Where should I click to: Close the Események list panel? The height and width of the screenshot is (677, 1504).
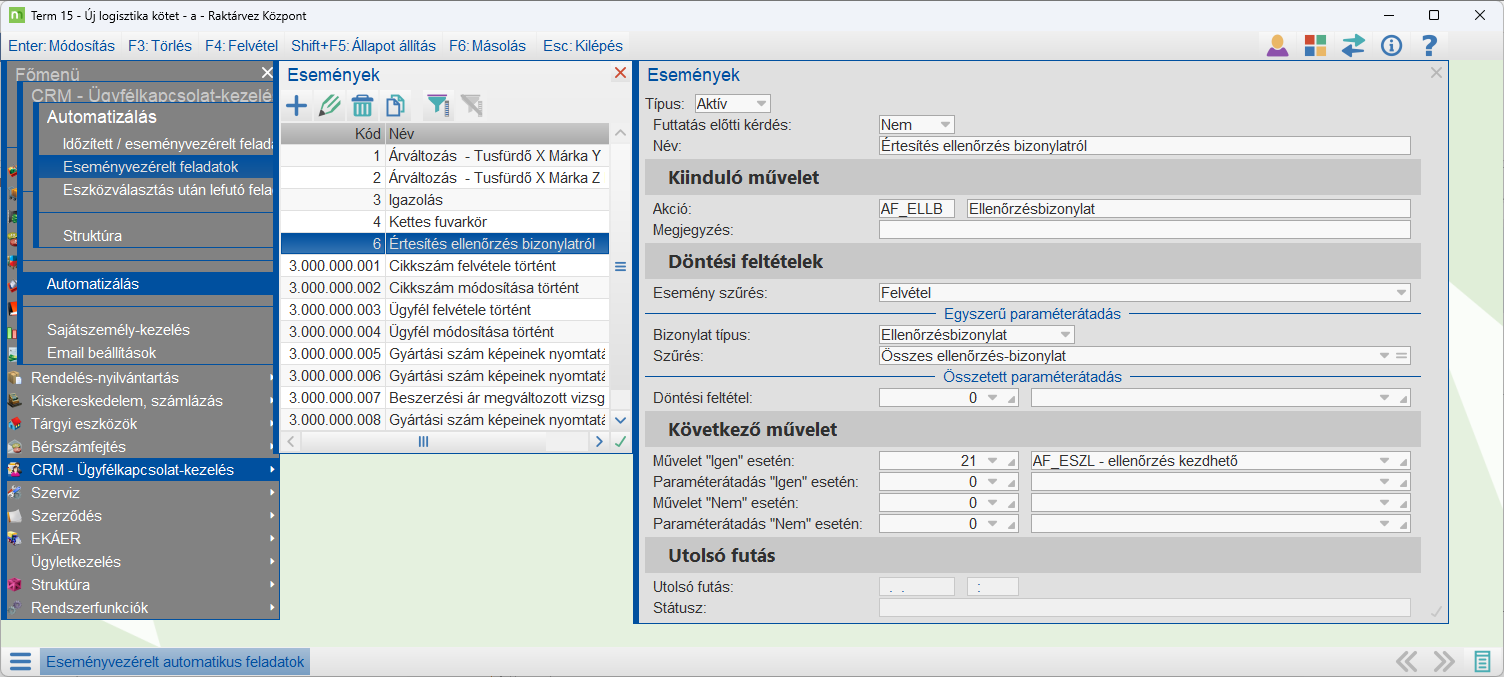[620, 73]
